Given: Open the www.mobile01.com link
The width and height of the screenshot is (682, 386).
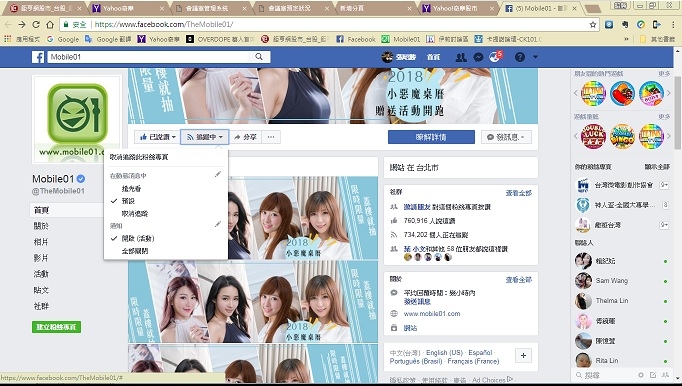Looking at the screenshot, I should [431, 313].
